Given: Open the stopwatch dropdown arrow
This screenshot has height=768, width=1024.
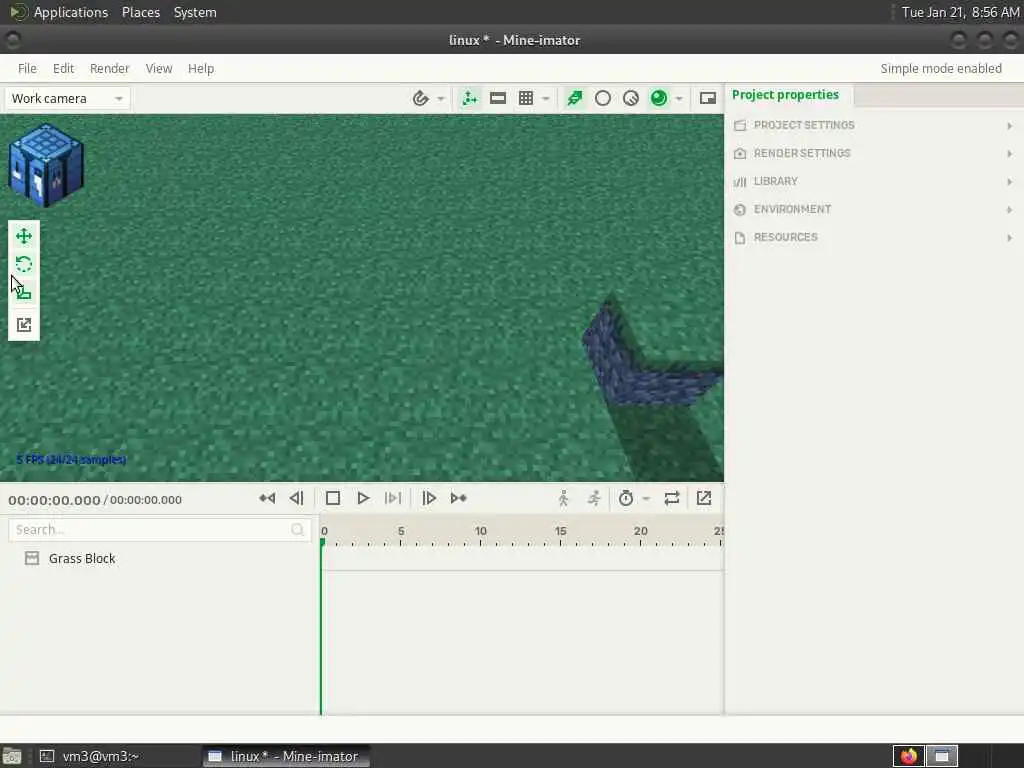Looking at the screenshot, I should point(646,498).
